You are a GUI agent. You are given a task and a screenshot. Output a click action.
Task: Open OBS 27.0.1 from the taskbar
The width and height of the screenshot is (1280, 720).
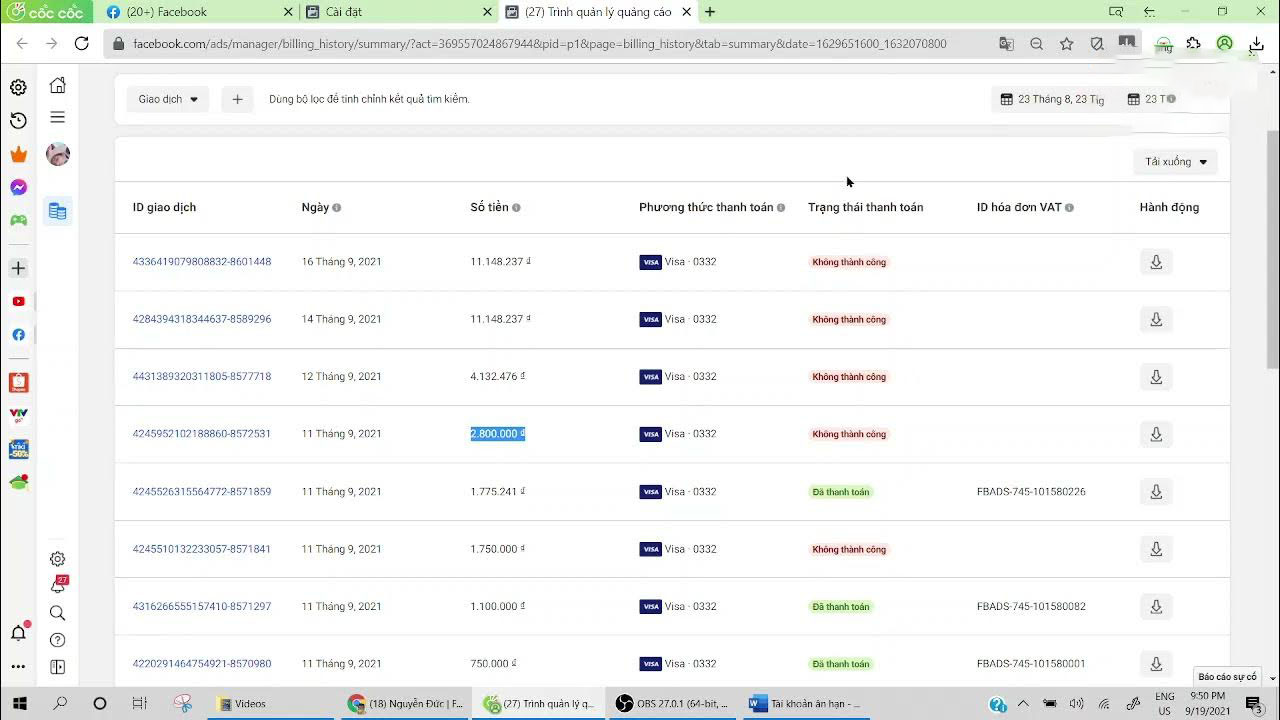pyautogui.click(x=672, y=704)
